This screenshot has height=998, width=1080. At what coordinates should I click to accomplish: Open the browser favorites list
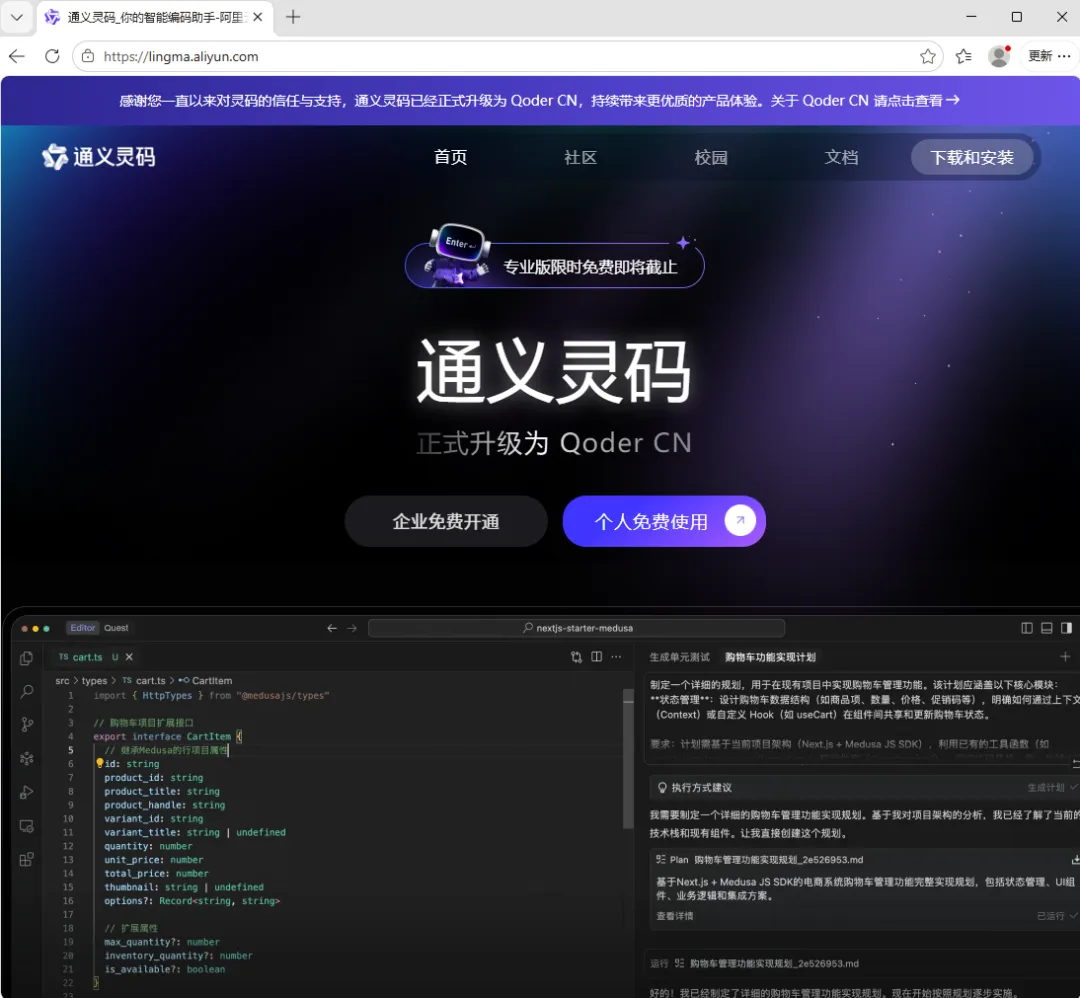964,56
